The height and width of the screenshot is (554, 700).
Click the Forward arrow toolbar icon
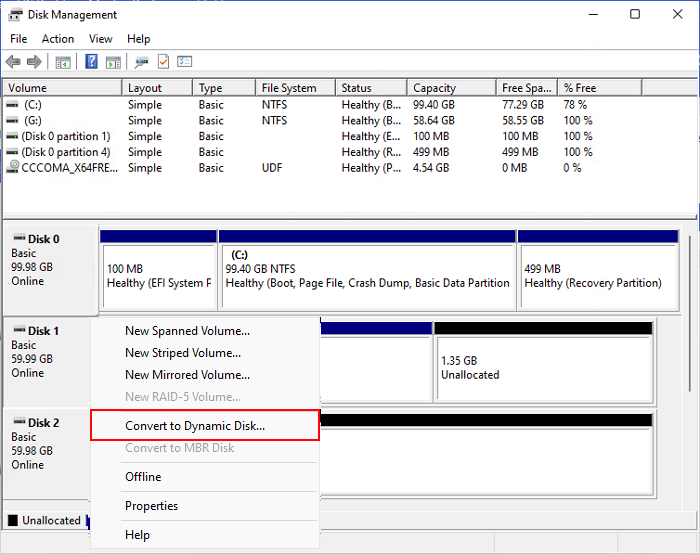pyautogui.click(x=35, y=62)
